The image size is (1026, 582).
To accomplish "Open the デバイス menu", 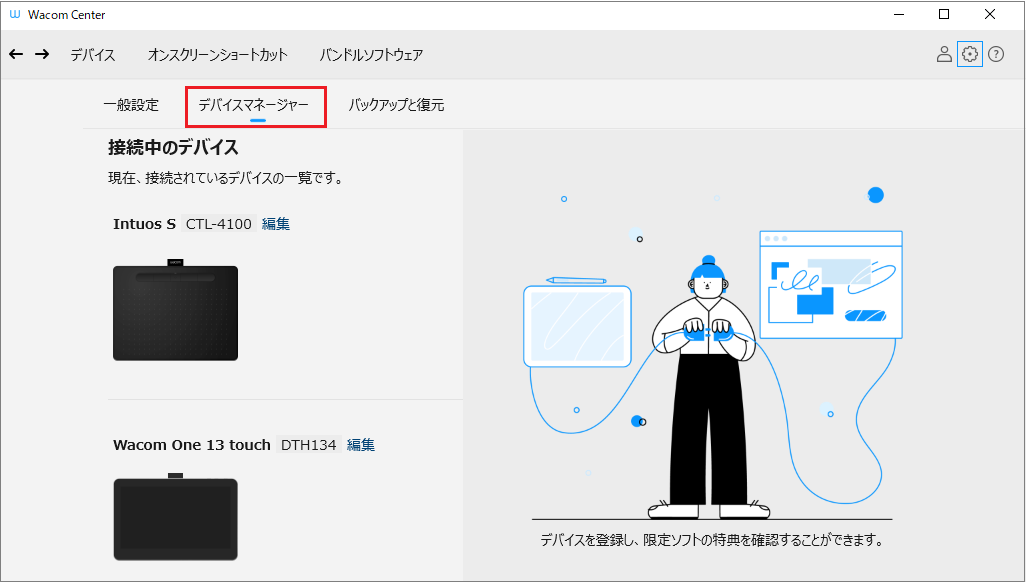I will (x=93, y=55).
